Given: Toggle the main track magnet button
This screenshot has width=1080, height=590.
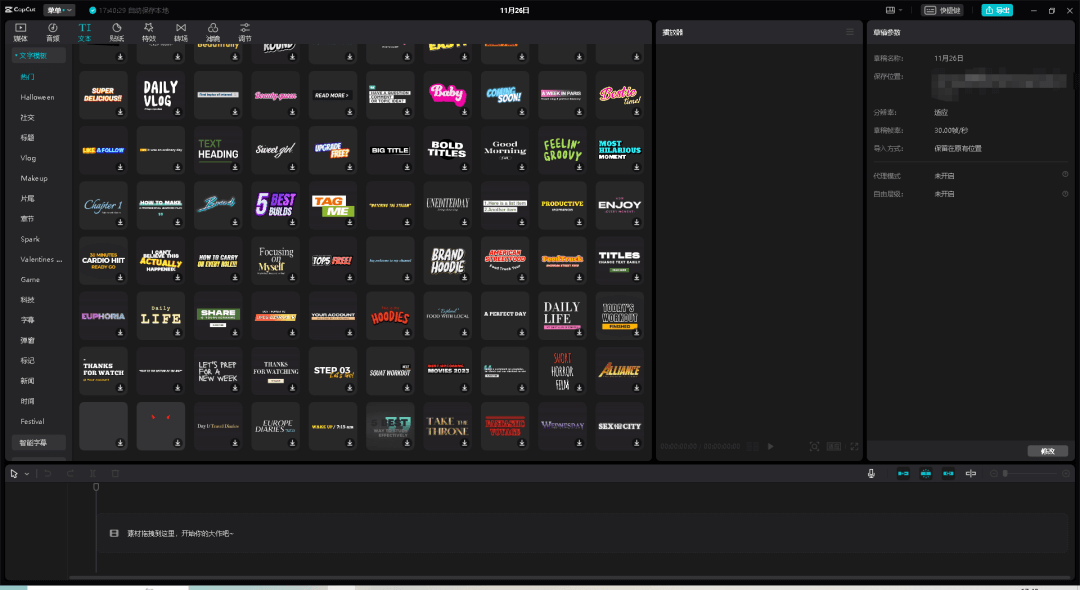Looking at the screenshot, I should 903,473.
